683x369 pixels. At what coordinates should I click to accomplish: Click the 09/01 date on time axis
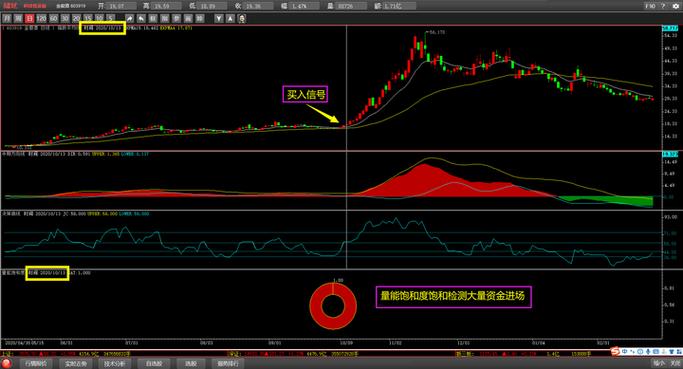tap(274, 343)
